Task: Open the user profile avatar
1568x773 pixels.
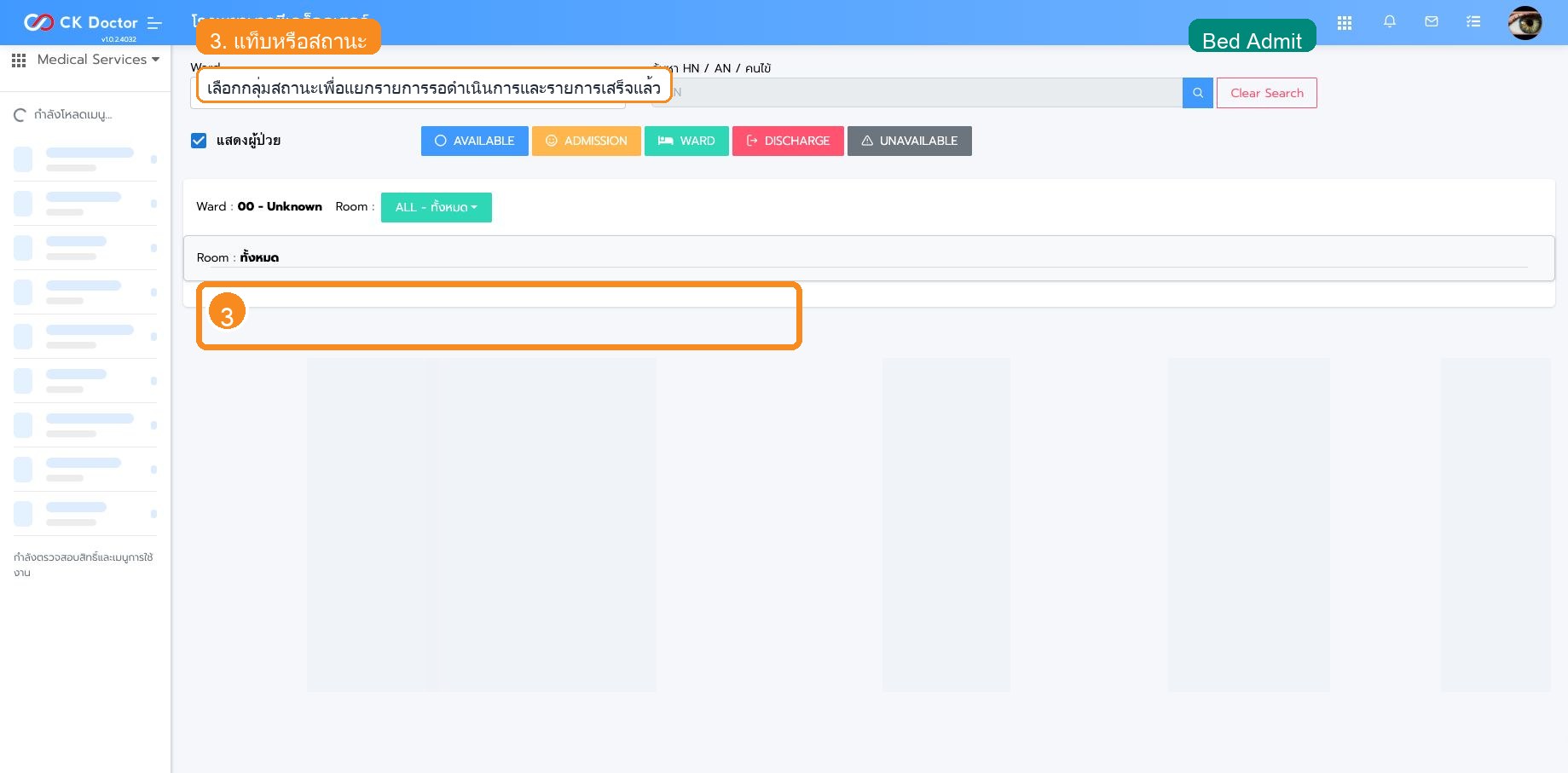Action: pos(1525,23)
